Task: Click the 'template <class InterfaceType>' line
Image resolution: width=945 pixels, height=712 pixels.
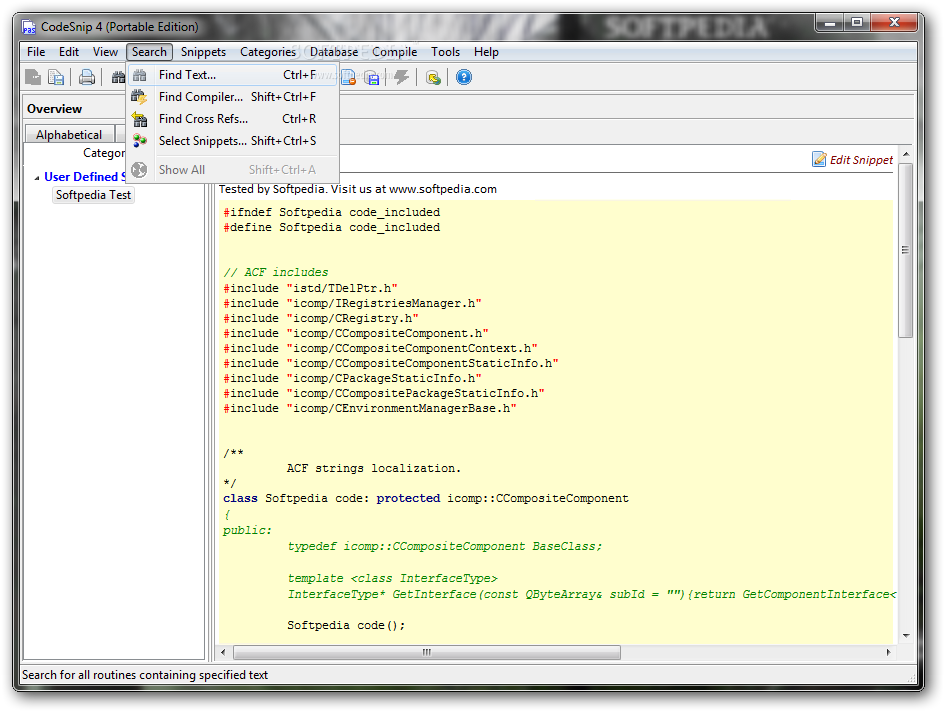Action: pos(392,578)
